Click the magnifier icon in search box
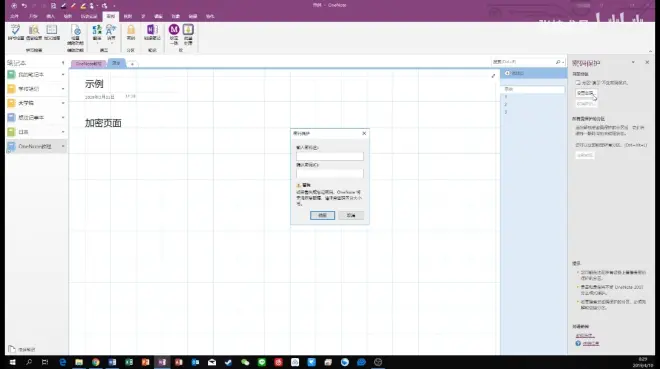 [x=558, y=62]
